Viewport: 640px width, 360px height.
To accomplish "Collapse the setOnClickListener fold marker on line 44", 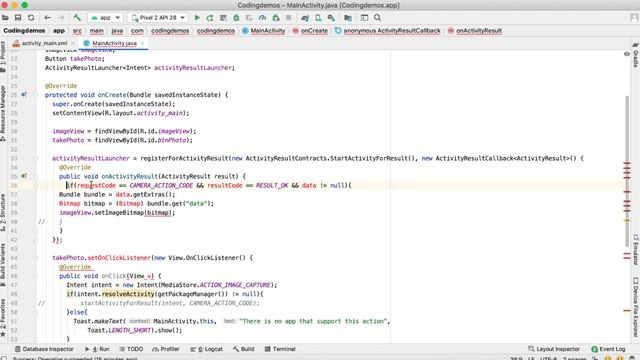I will [x=36, y=258].
